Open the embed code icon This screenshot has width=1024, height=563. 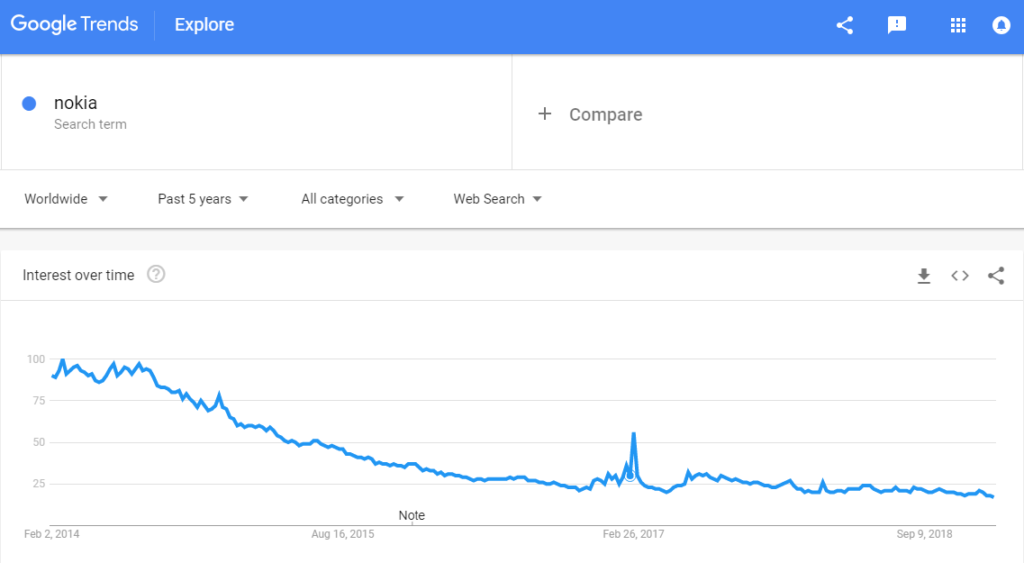coord(960,276)
